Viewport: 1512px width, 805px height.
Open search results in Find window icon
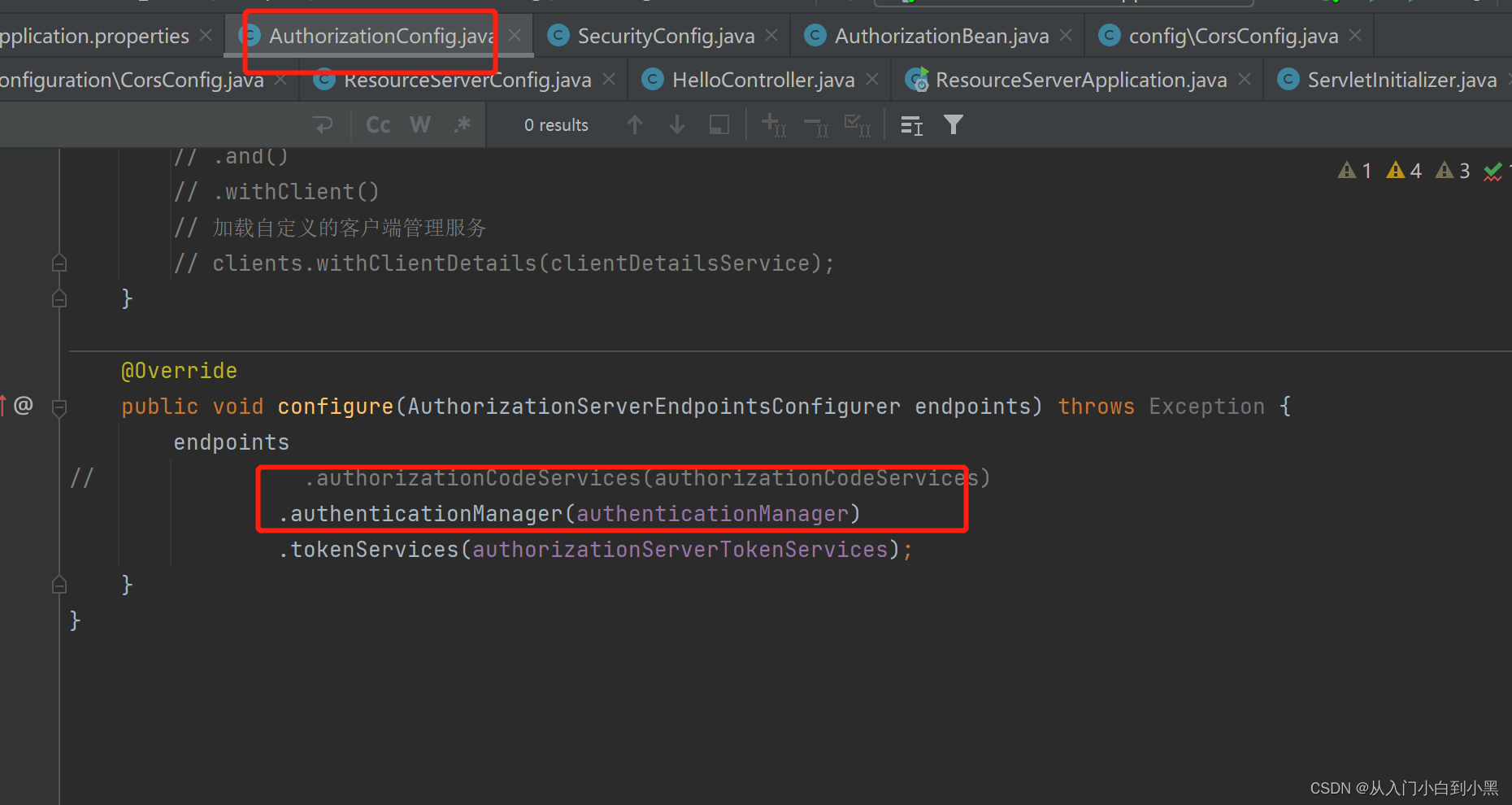click(912, 124)
